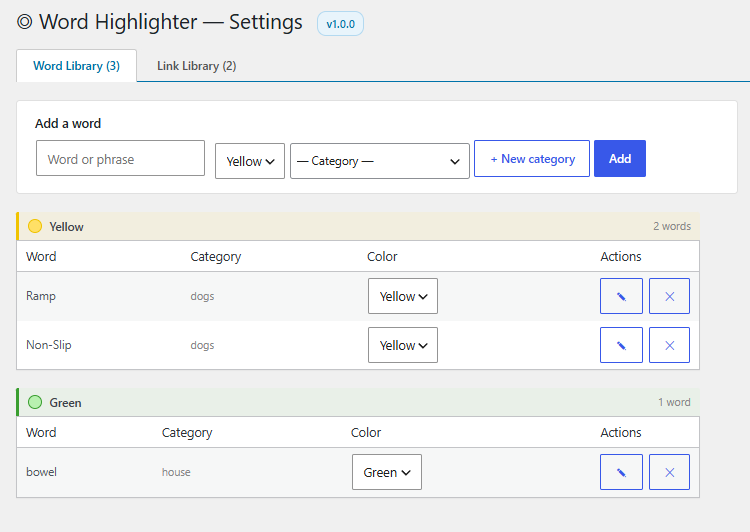Image resolution: width=750 pixels, height=532 pixels.
Task: Edit the Non-Slip word entry
Action: click(x=621, y=345)
